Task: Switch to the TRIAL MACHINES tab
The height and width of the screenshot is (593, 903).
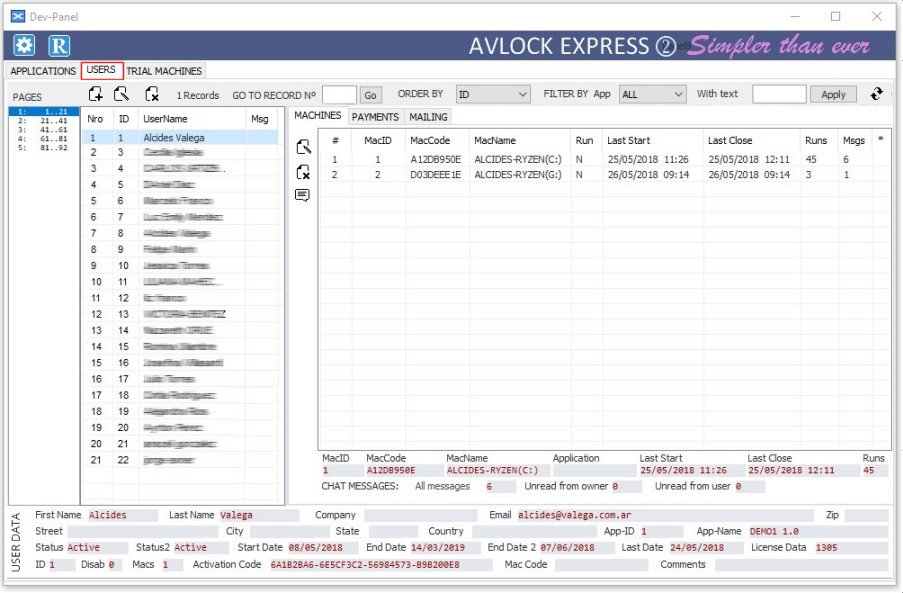Action: pyautogui.click(x=164, y=71)
